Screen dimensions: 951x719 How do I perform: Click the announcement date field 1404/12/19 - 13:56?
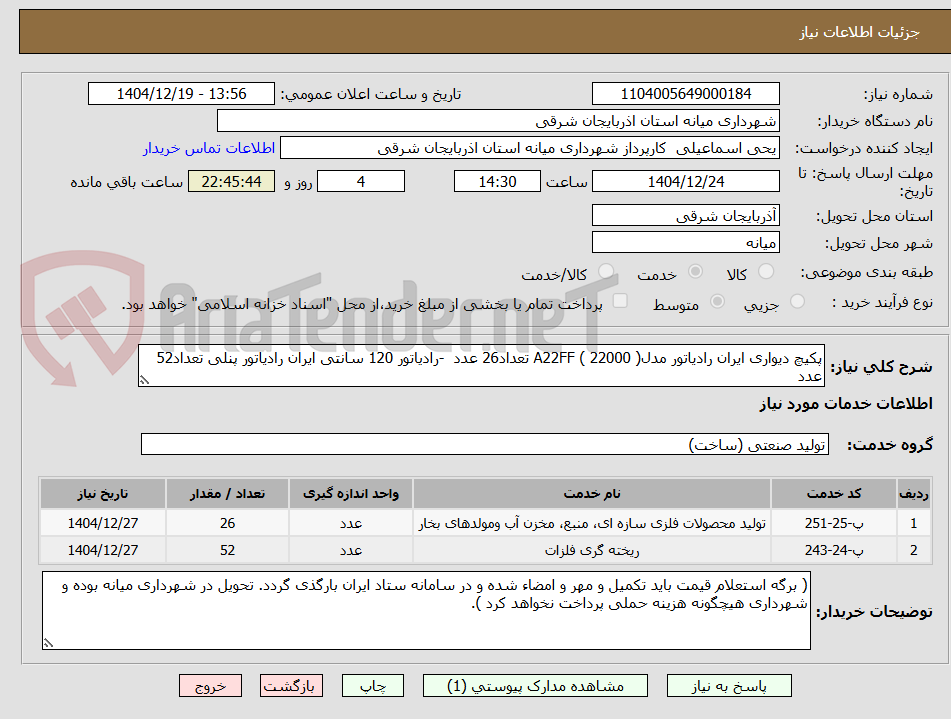click(181, 94)
